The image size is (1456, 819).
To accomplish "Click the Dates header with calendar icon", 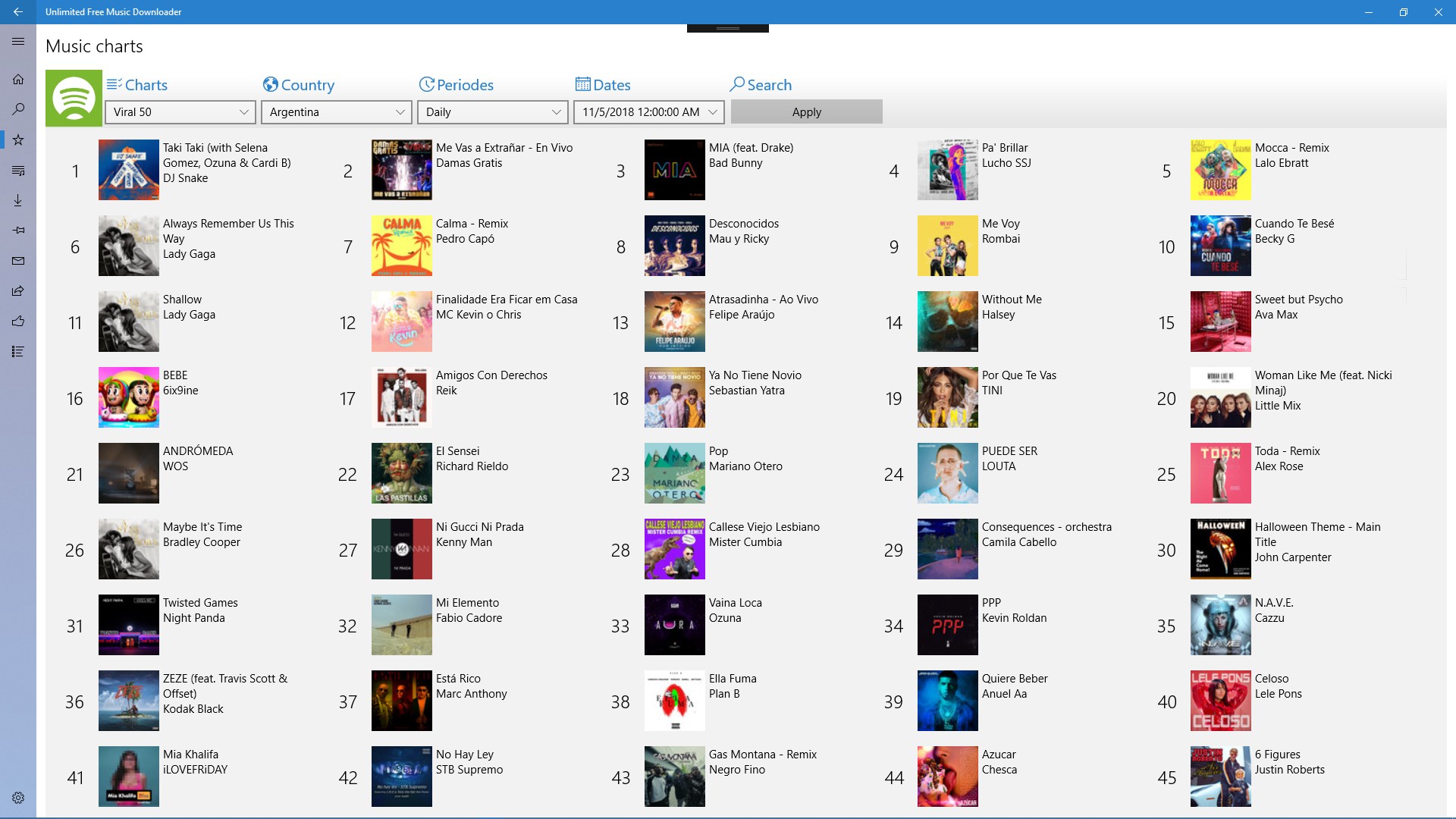I will [x=604, y=85].
